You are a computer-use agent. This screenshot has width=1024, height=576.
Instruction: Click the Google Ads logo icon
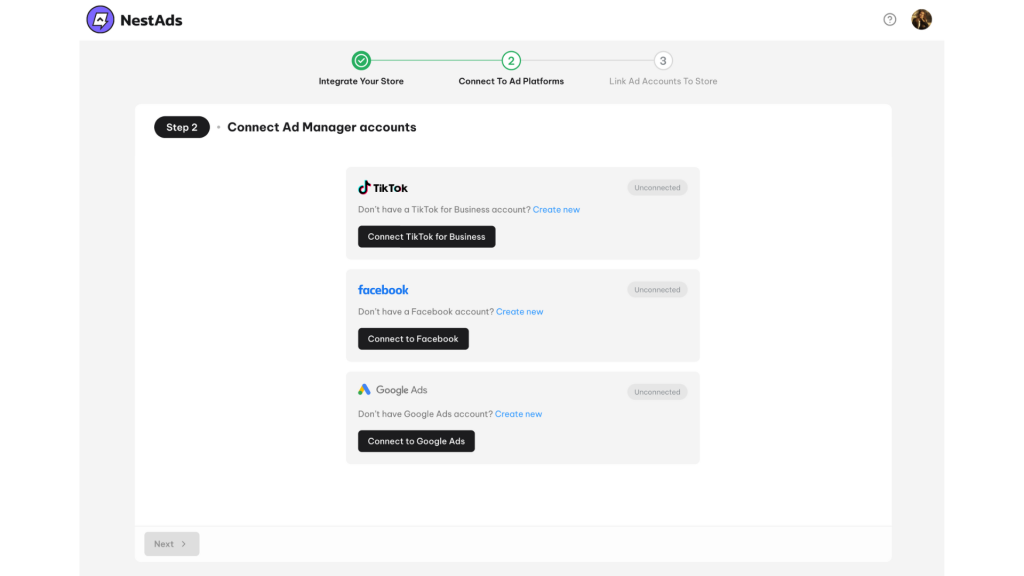364,390
